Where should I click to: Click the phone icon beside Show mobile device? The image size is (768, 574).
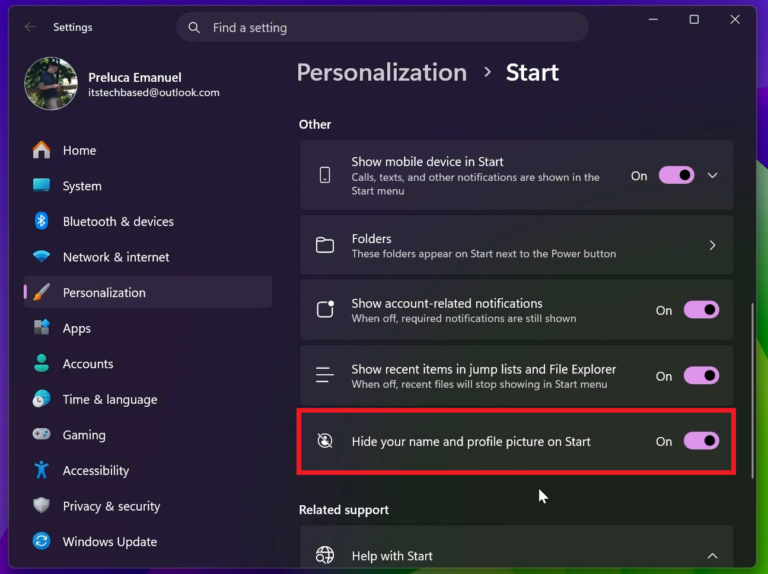[x=325, y=175]
